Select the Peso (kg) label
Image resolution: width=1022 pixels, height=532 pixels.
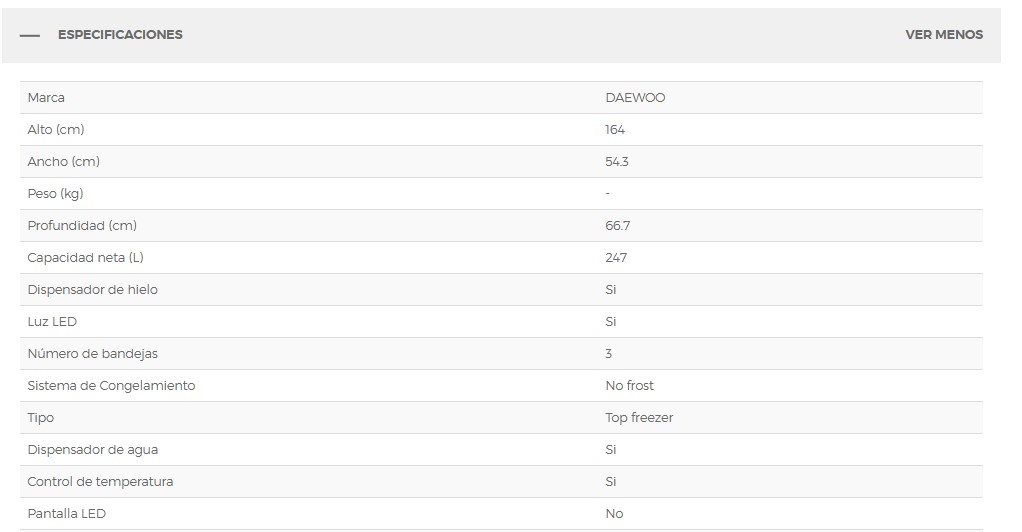pos(55,194)
